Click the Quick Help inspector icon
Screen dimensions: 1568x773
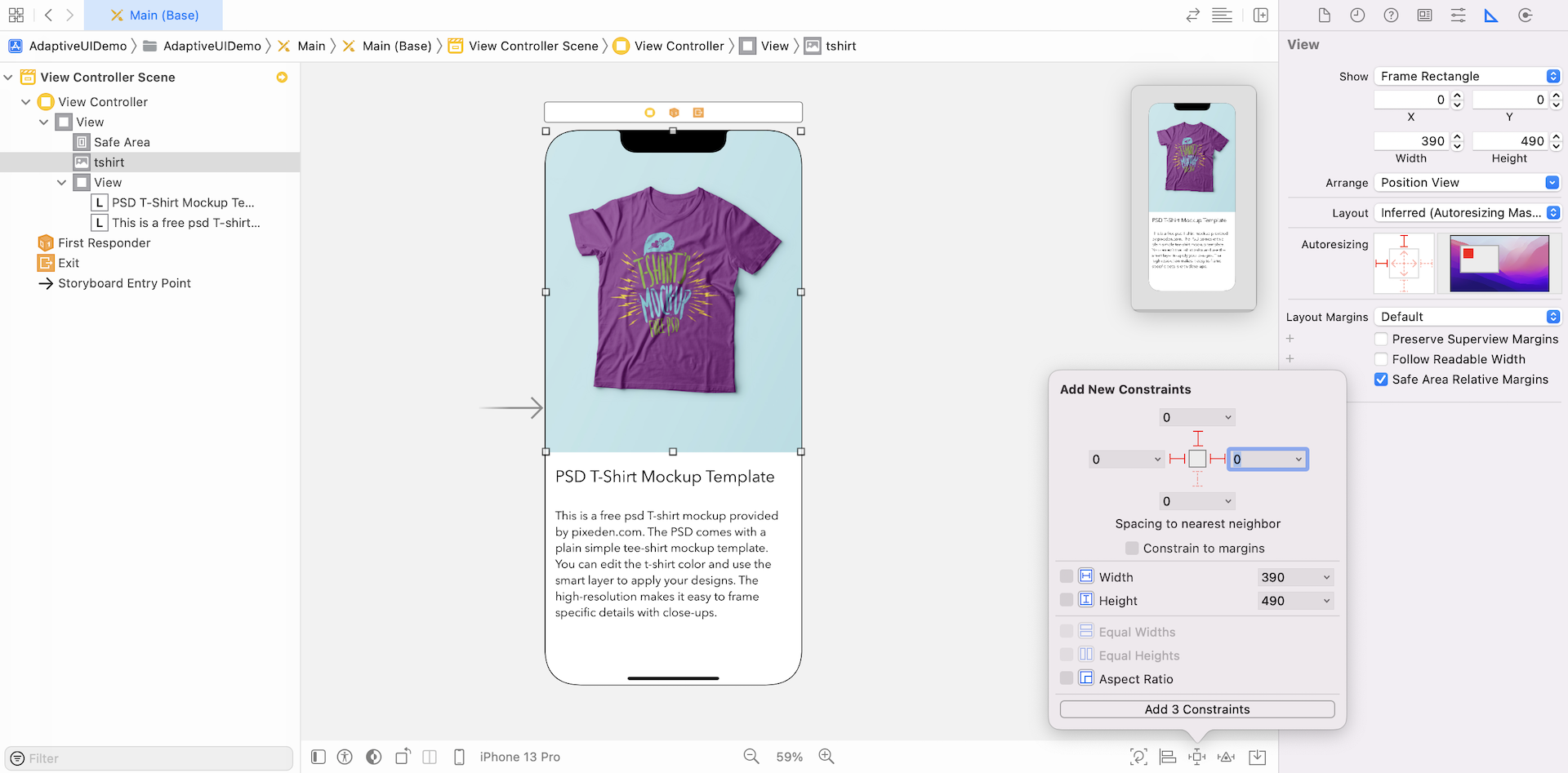click(x=1391, y=16)
